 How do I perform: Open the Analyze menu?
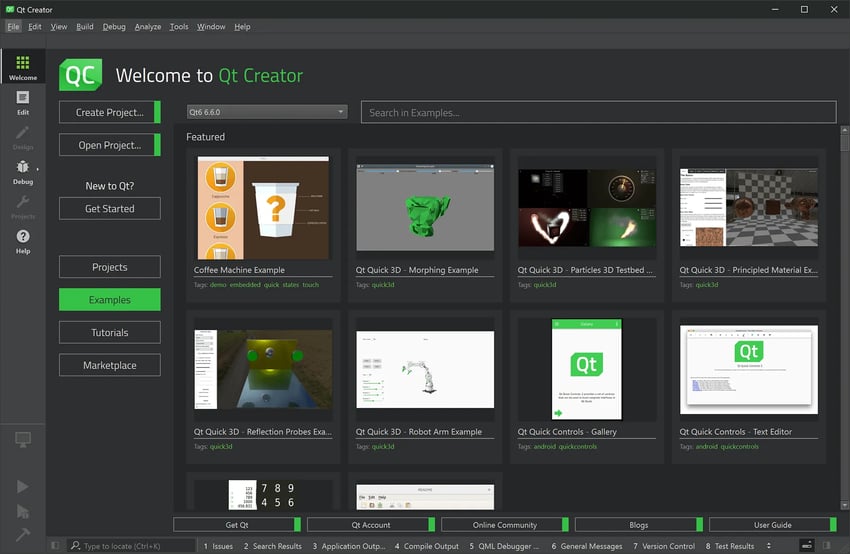pos(147,27)
